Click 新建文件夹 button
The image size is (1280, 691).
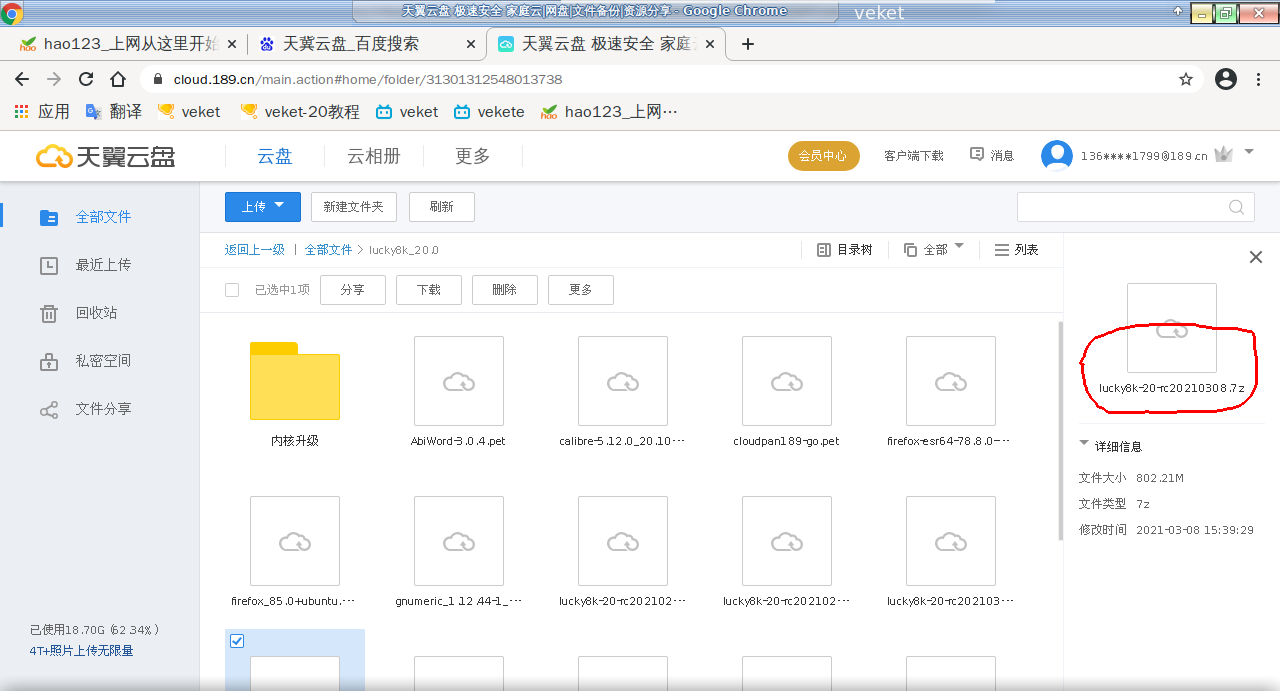(354, 207)
